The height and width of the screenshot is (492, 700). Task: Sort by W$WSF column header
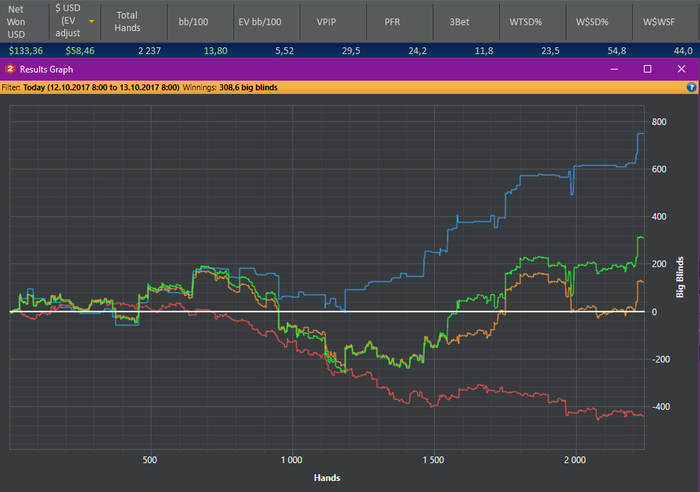pyautogui.click(x=659, y=21)
